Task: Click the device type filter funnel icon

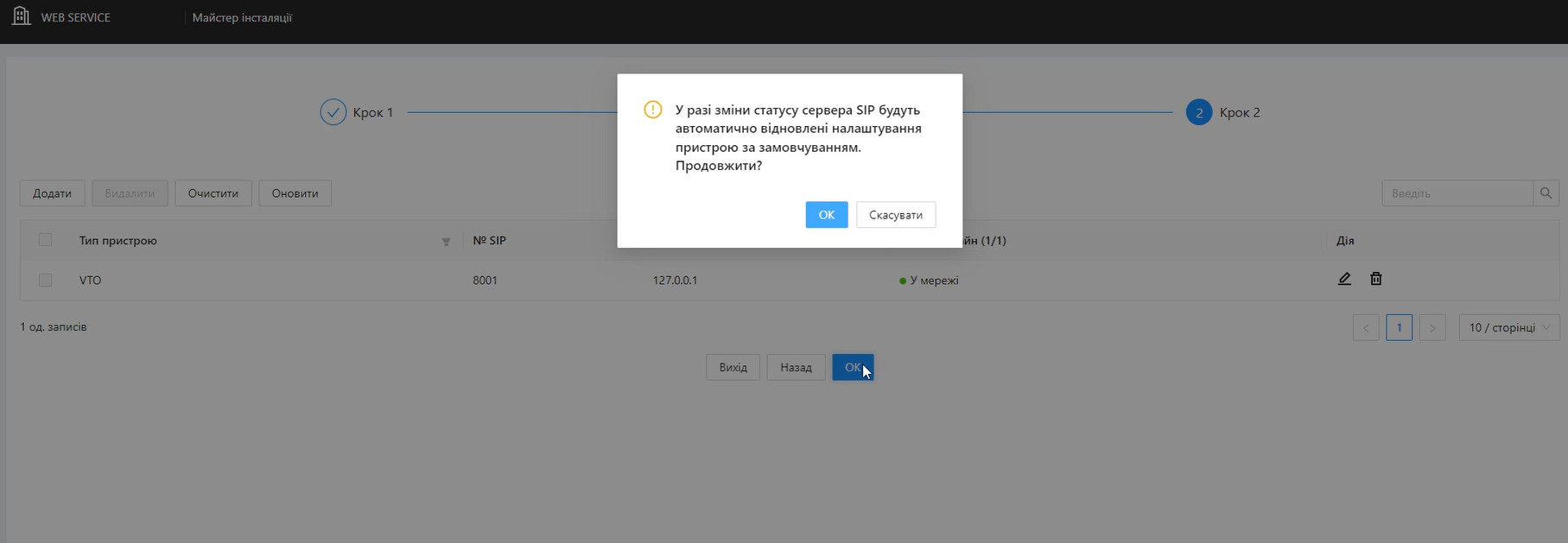Action: (446, 242)
